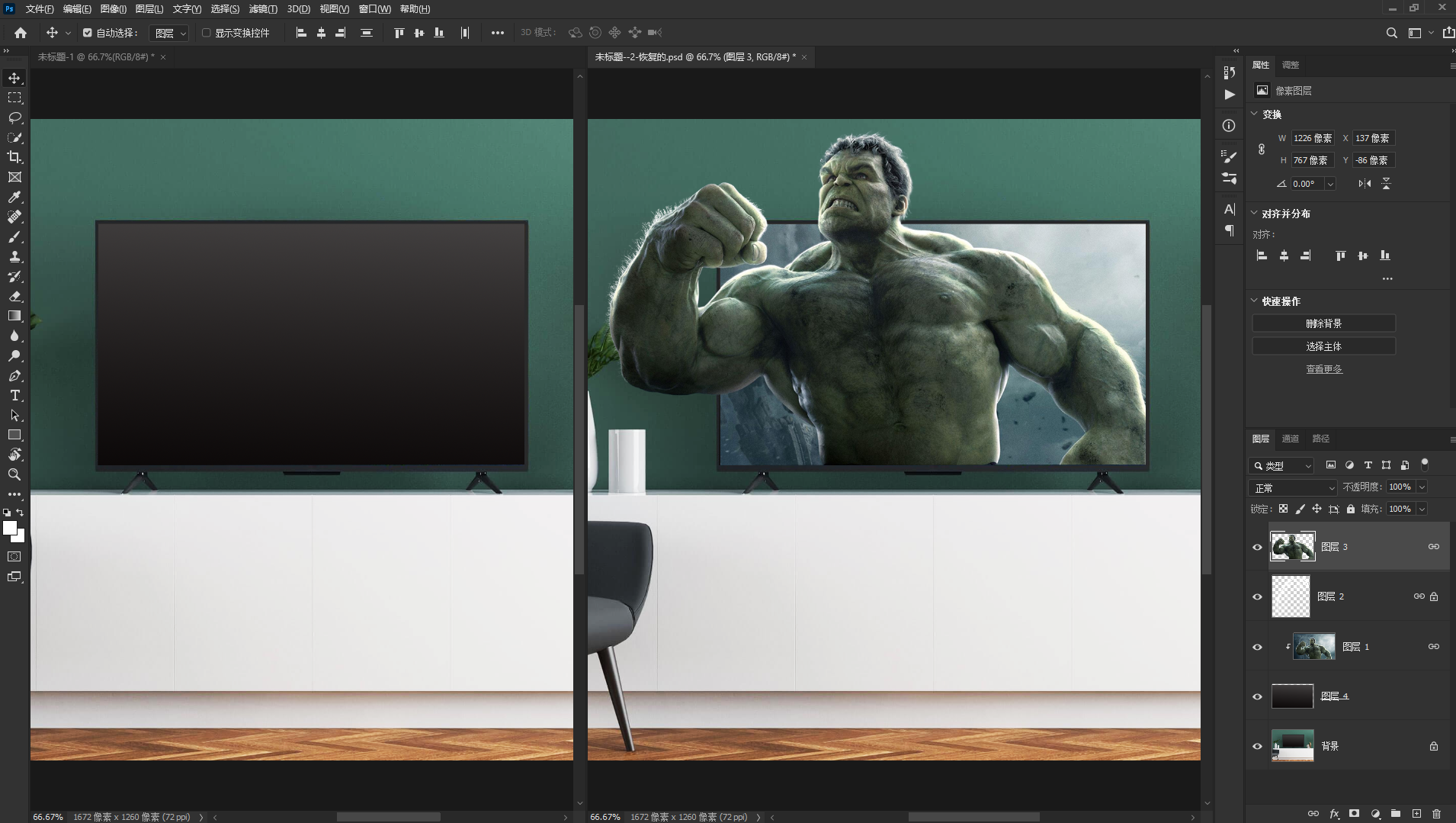Toggle lock transparent pixels icon

(x=1283, y=509)
